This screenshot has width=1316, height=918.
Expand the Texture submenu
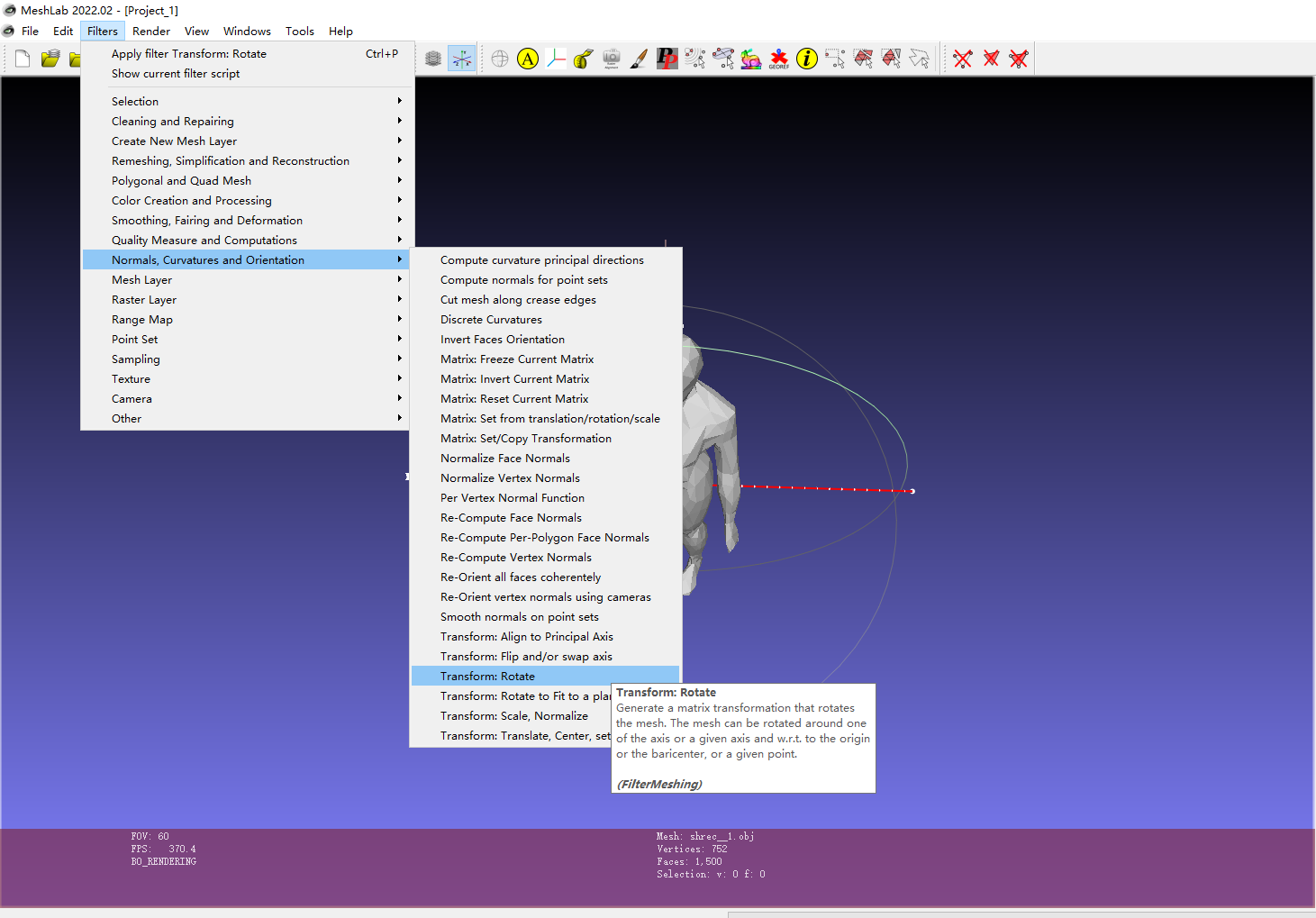248,379
